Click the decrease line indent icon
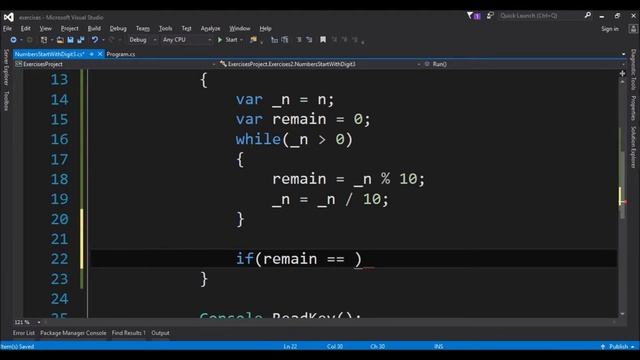 point(274,40)
